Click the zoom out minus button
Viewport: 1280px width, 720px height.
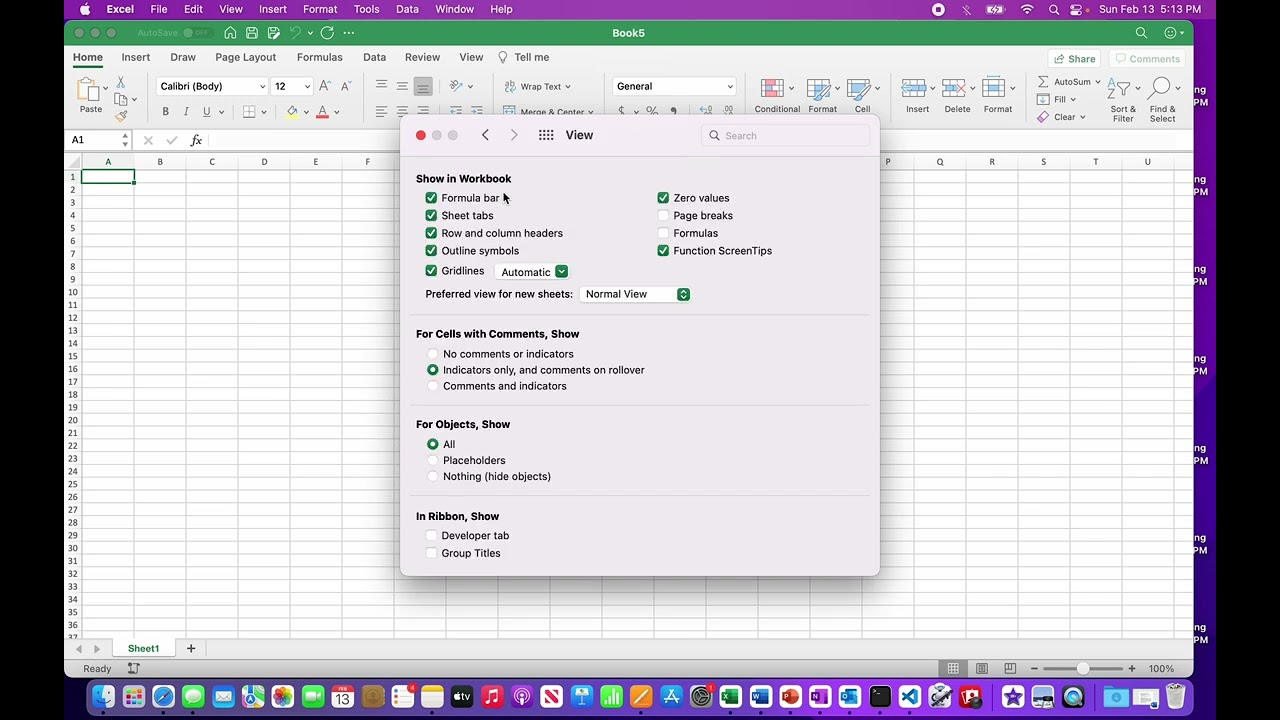tap(1034, 668)
